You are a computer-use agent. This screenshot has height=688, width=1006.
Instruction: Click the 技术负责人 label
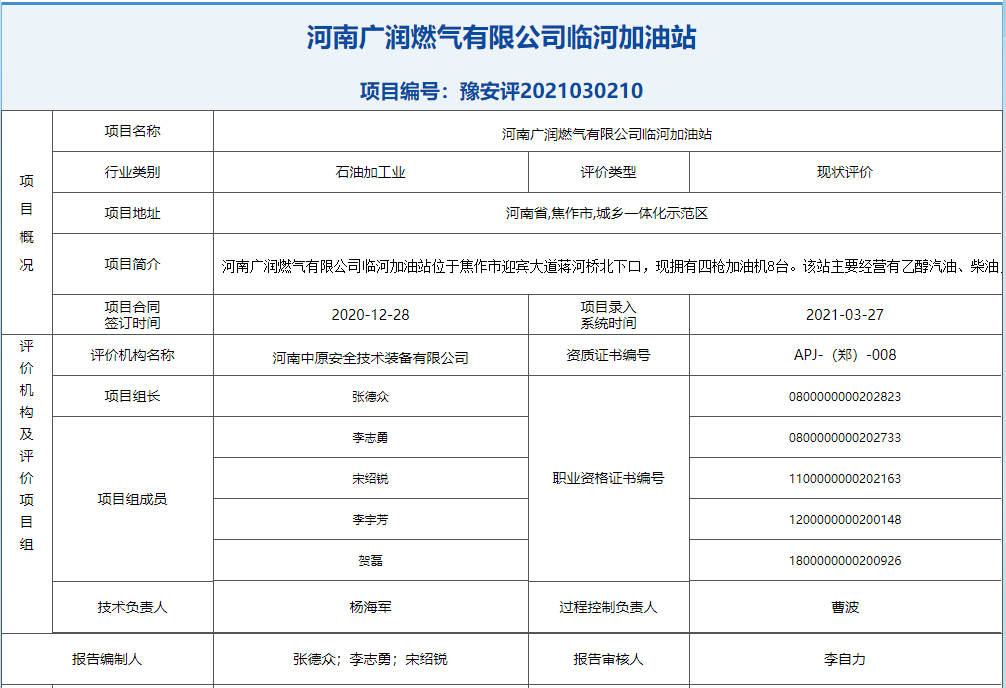click(x=133, y=607)
